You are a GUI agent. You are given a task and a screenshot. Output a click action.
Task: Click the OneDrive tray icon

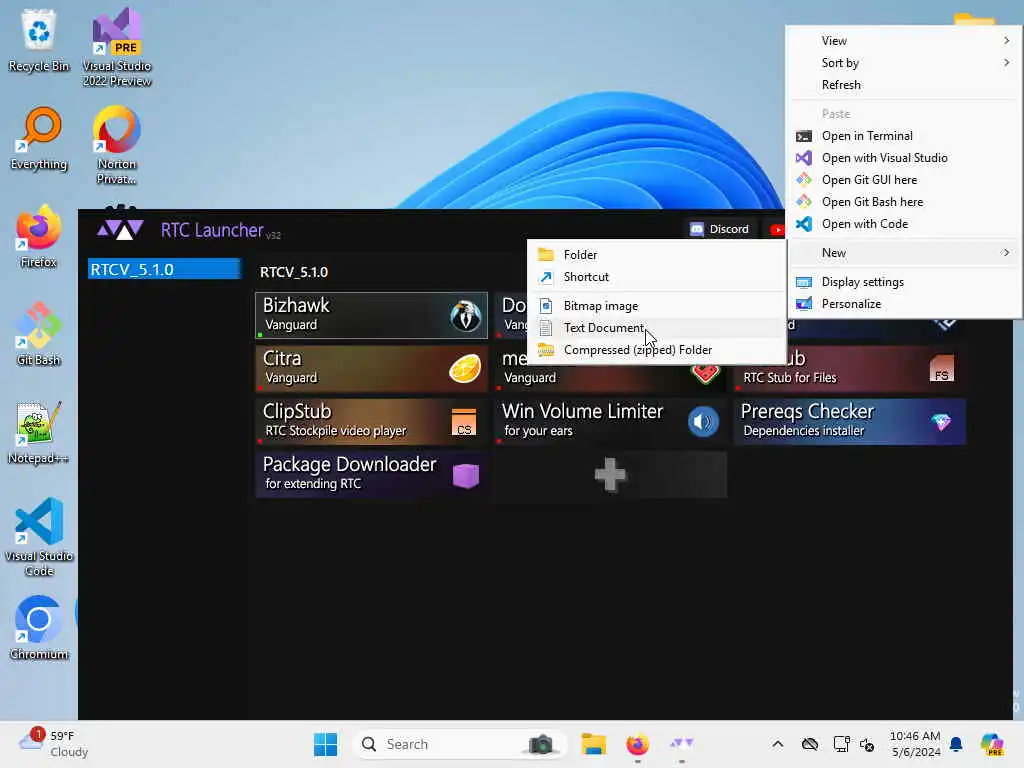[810, 744]
